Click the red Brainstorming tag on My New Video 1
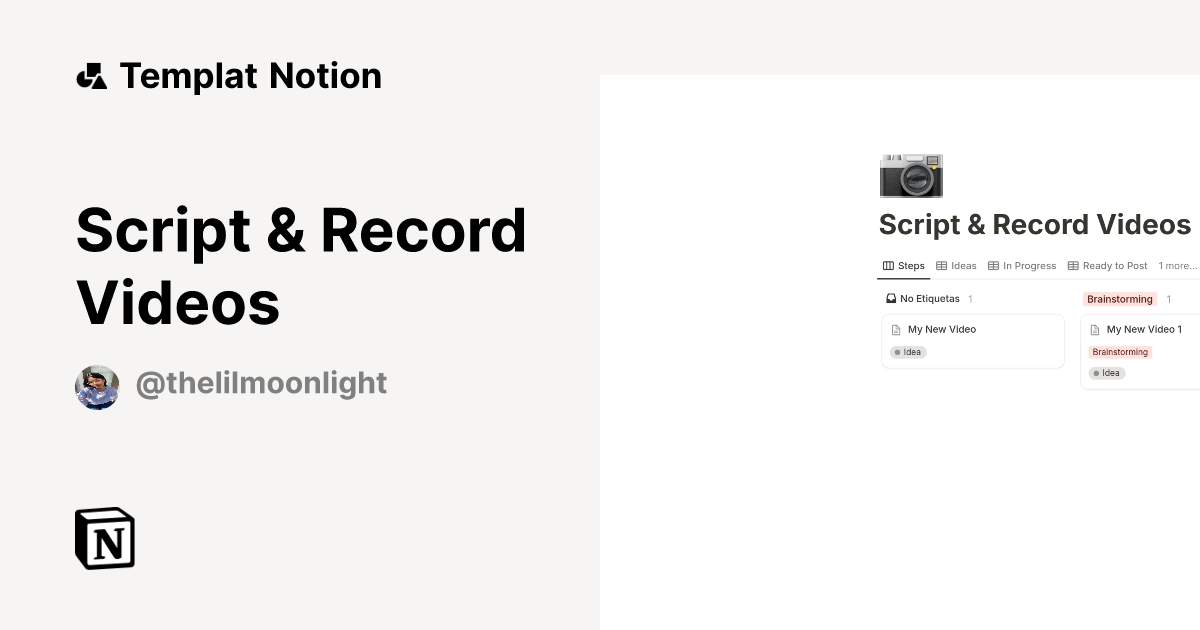Screen dimensions: 1200x630 click(x=1120, y=351)
